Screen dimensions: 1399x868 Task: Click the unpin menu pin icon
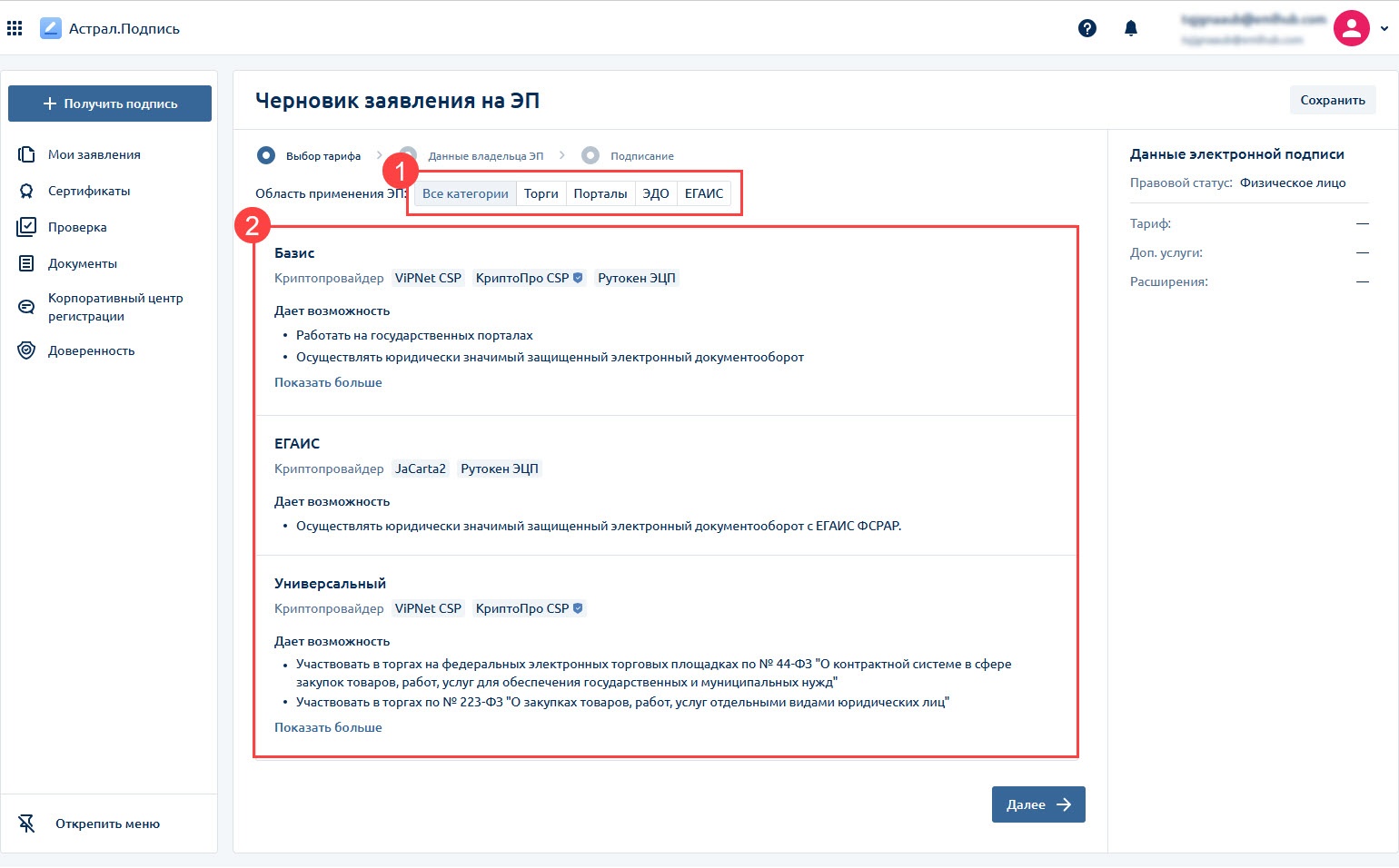pyautogui.click(x=26, y=824)
